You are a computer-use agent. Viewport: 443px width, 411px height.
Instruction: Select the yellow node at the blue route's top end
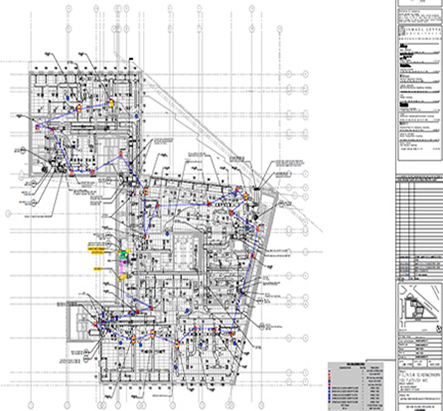point(111,103)
